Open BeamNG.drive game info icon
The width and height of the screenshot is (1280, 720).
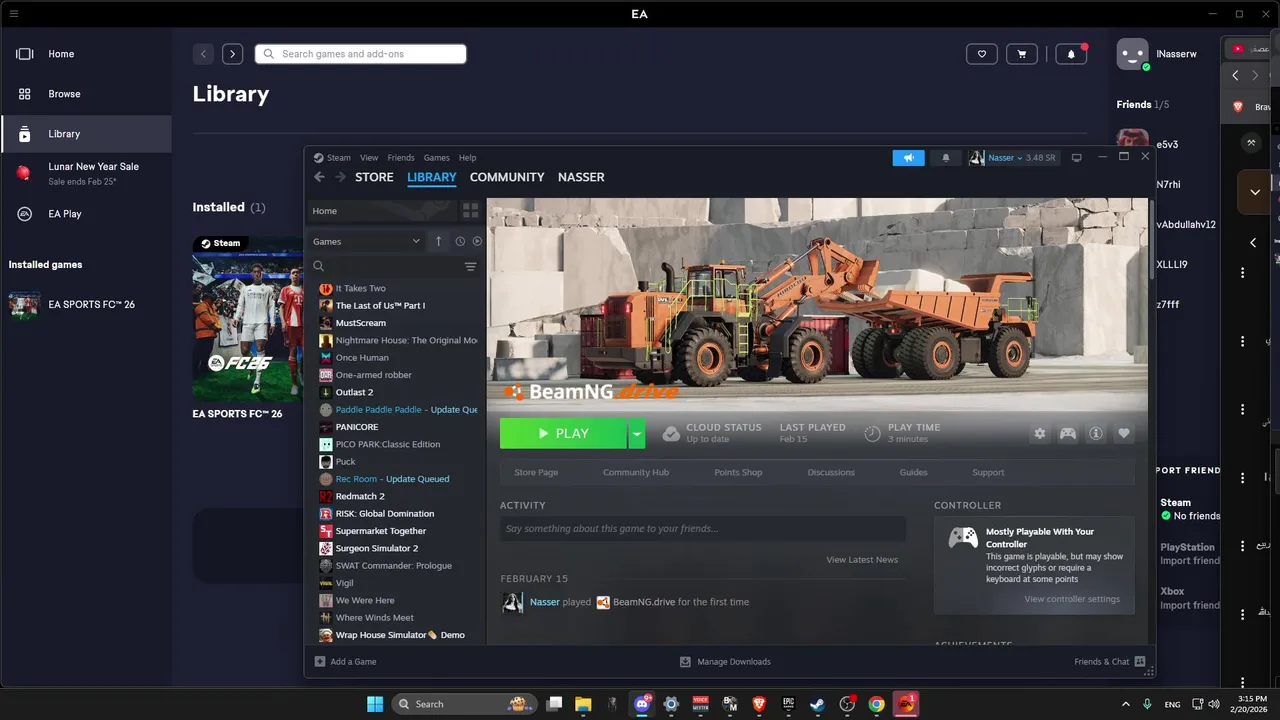coord(1096,433)
